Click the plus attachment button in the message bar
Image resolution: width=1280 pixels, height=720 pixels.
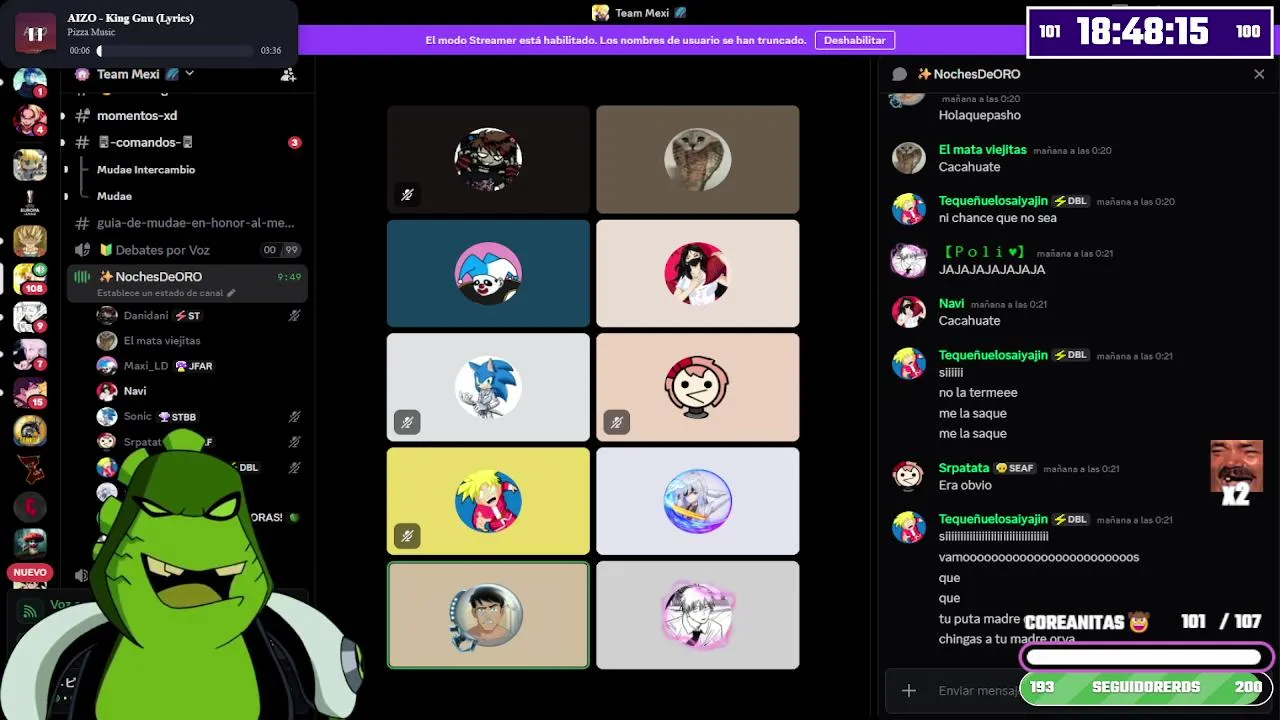[909, 690]
